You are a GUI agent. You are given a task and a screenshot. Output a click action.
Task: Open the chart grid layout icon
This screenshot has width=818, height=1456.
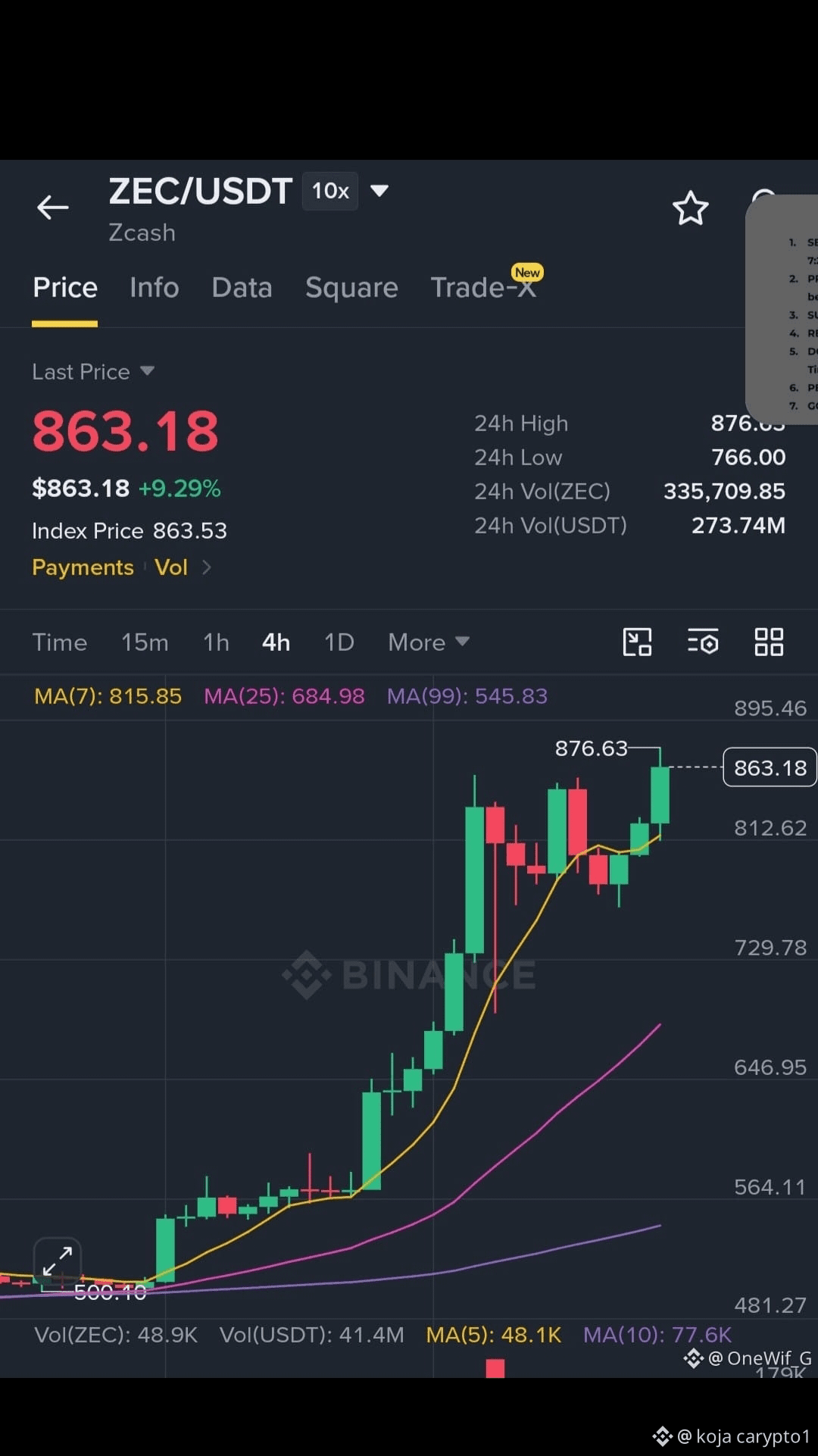(x=769, y=642)
